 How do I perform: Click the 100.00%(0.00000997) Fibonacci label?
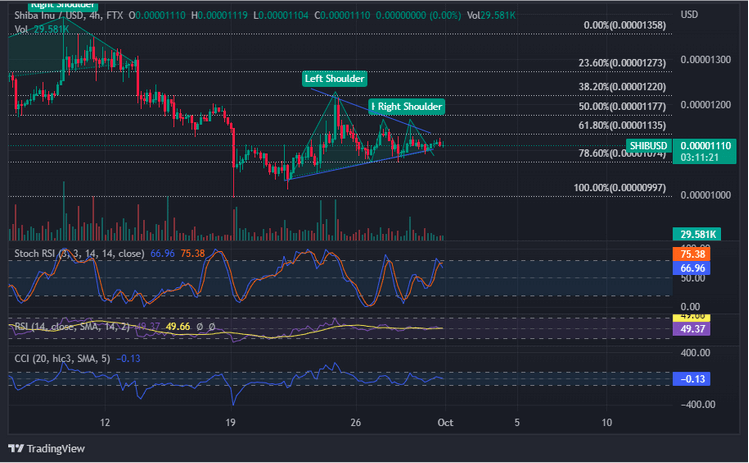pos(620,187)
